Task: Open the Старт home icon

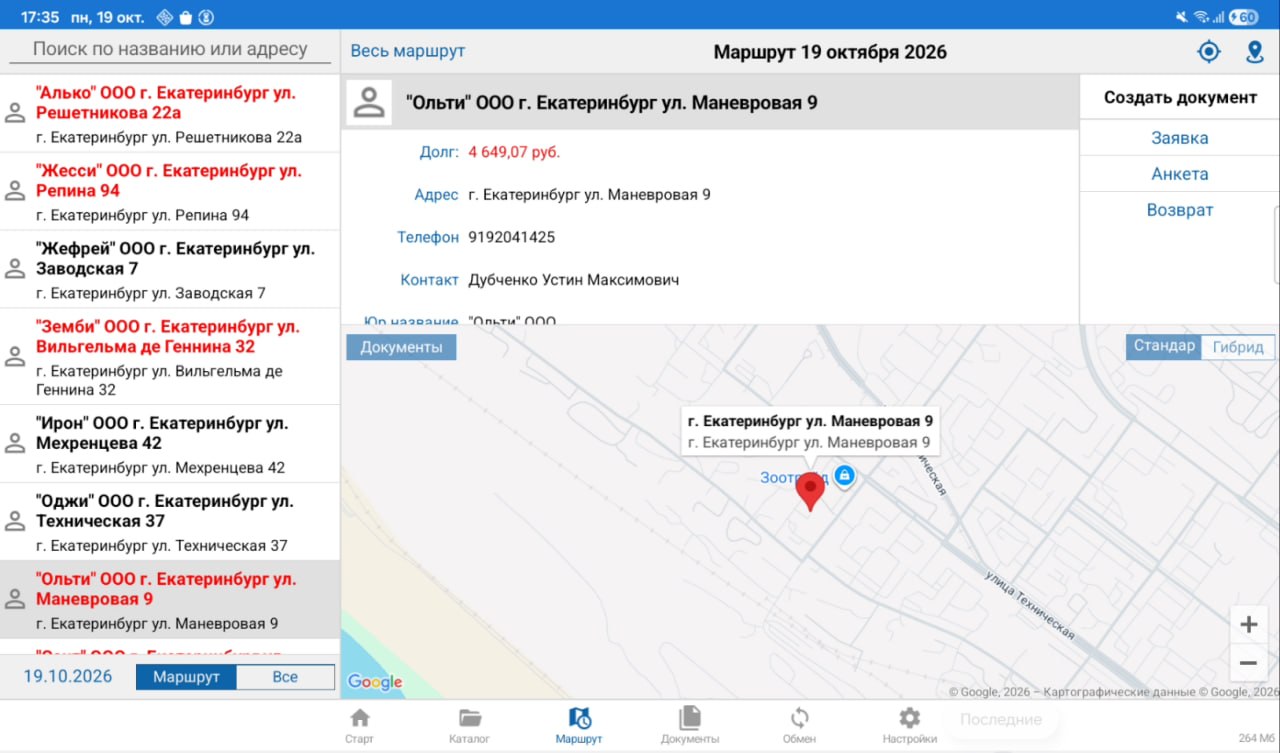Action: click(359, 718)
